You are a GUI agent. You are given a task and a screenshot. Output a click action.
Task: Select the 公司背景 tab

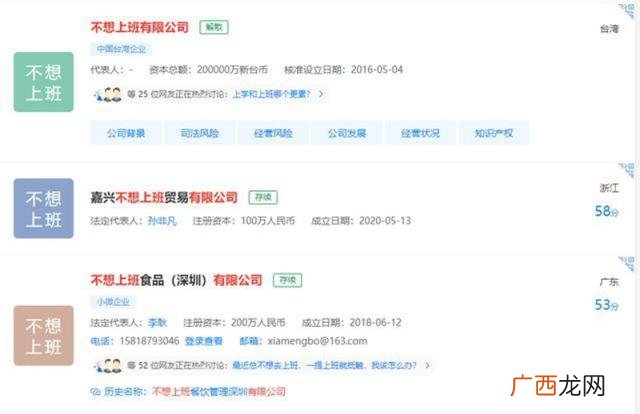[x=126, y=133]
